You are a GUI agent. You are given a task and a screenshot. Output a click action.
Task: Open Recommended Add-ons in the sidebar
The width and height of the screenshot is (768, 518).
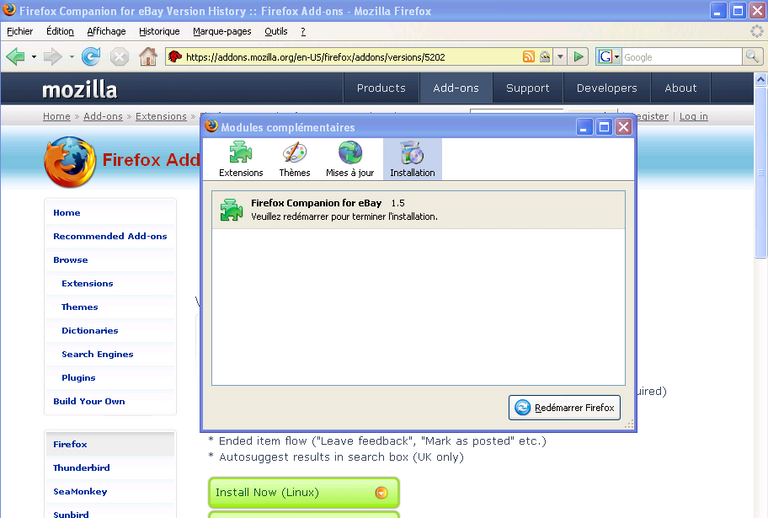[x=110, y=236]
